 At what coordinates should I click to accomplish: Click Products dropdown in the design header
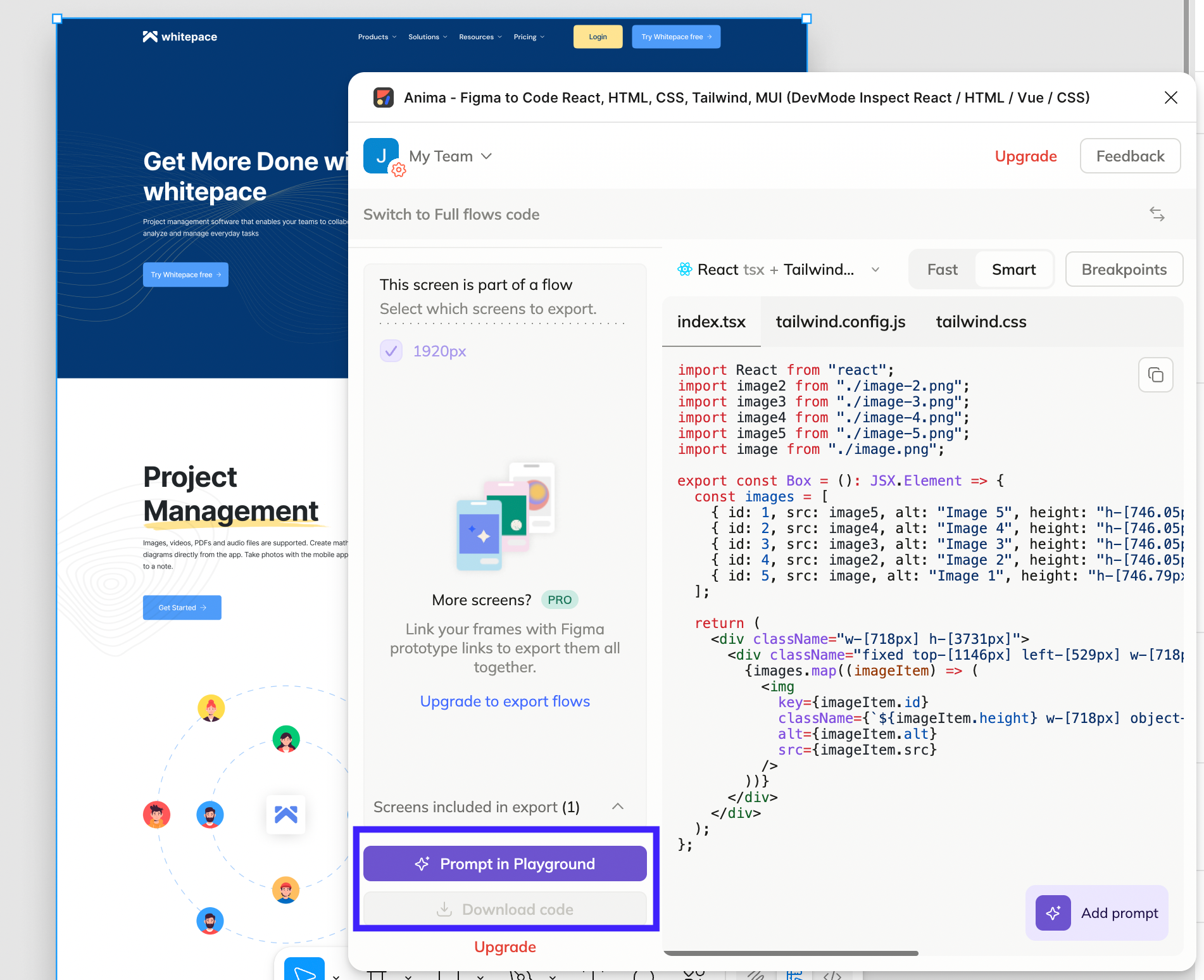click(x=377, y=37)
